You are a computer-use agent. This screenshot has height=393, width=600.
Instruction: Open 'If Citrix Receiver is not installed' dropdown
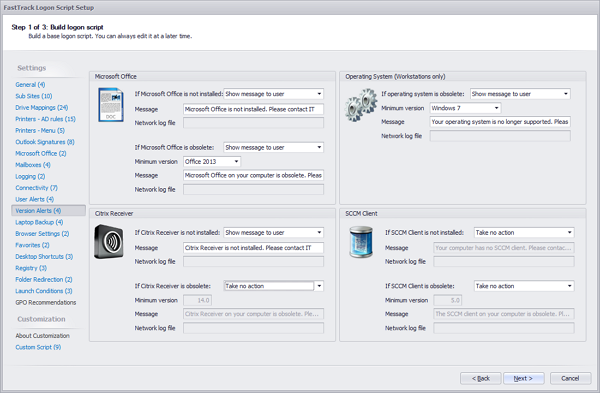coord(273,232)
